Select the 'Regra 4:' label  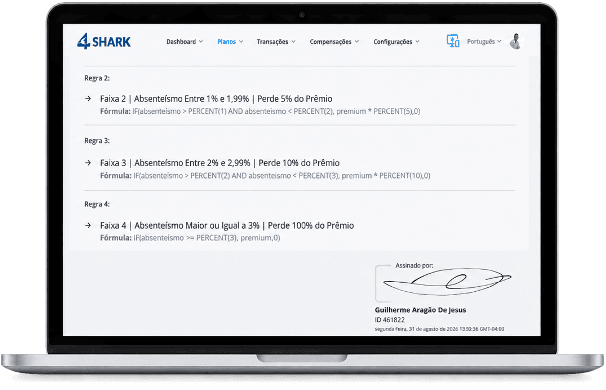coord(97,204)
